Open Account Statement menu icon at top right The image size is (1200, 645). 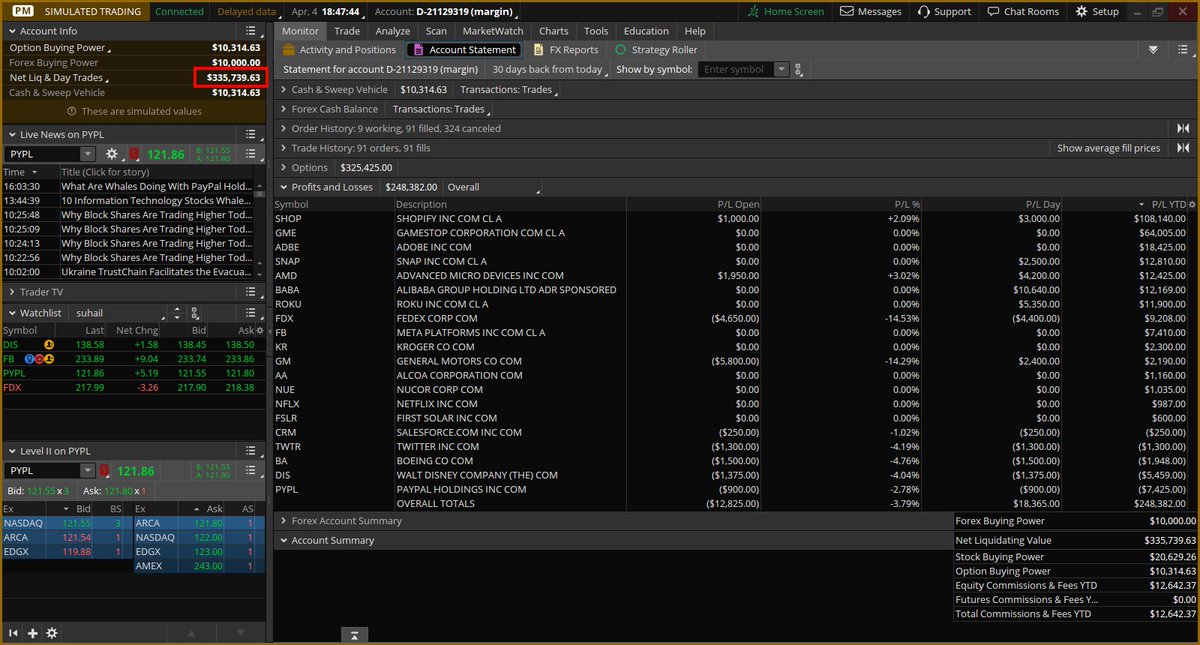click(x=1182, y=50)
